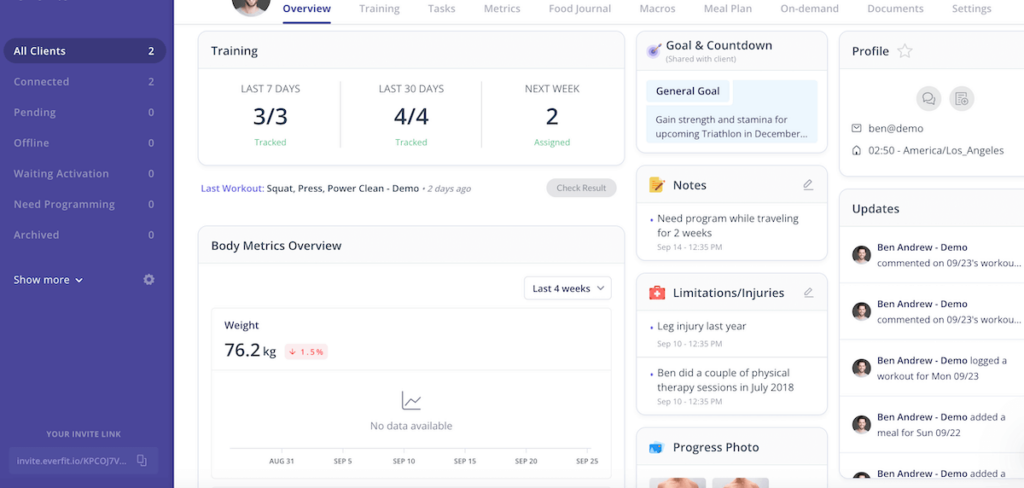
Task: Open the Food Journal tab
Action: tap(579, 9)
